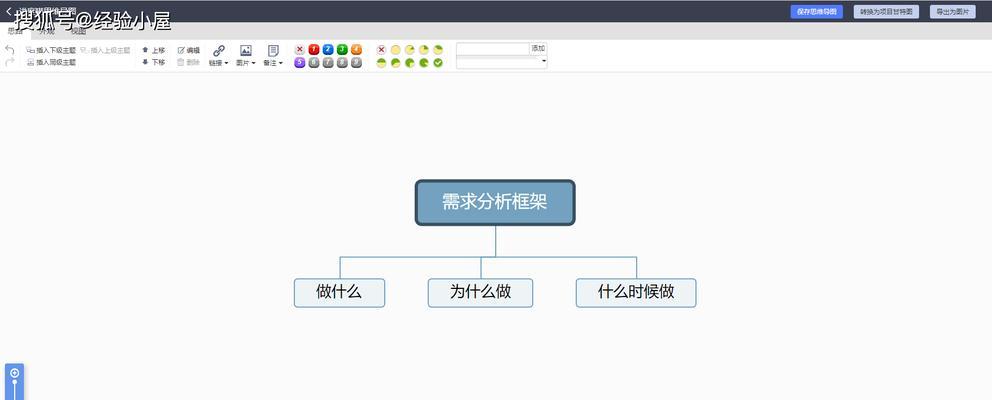Click the zoom slider track
Screen dimensions: 992x400
[x=15, y=390]
